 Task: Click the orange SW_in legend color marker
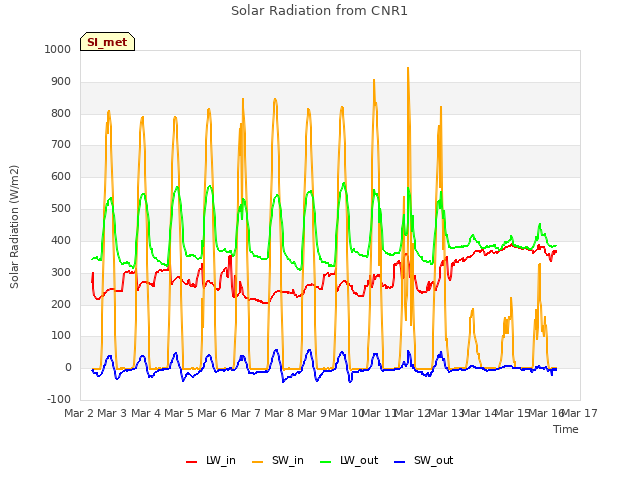(258, 462)
